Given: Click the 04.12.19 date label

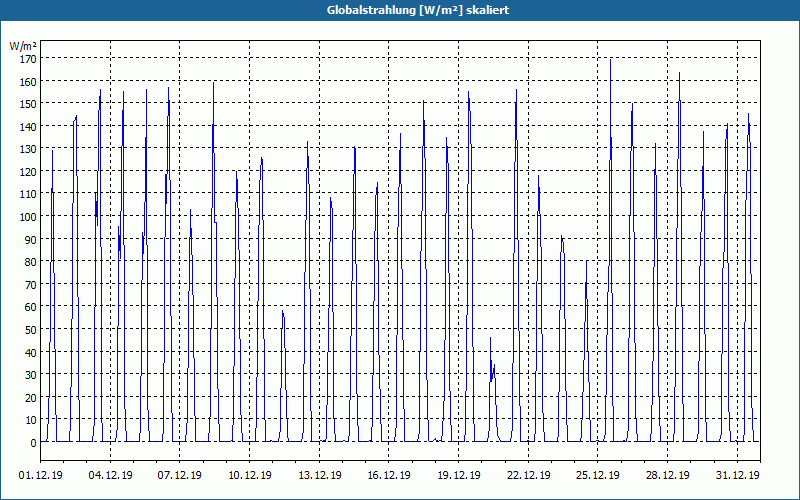Looking at the screenshot, I should (110, 475).
